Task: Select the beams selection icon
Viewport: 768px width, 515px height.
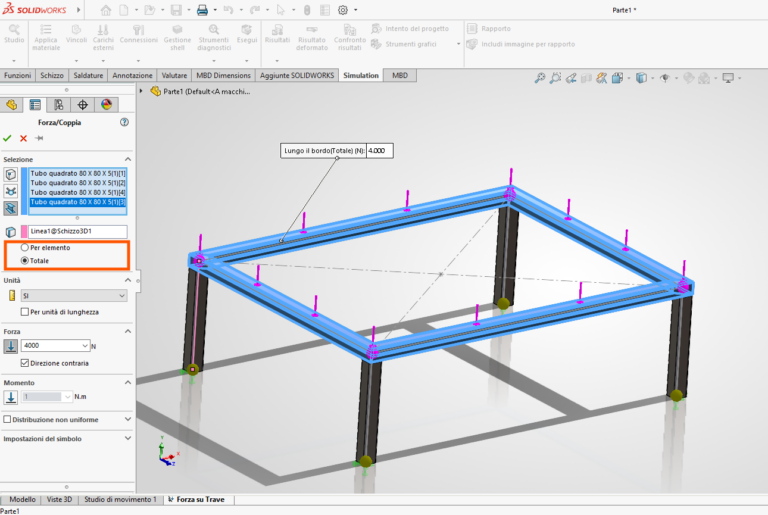Action: (x=10, y=208)
